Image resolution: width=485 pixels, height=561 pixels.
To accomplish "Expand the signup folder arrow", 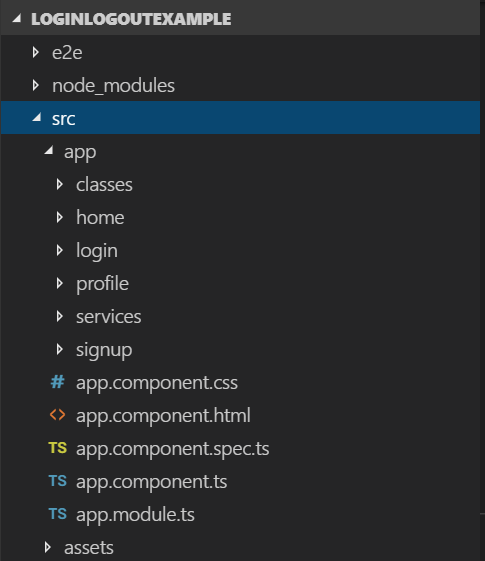I will point(59,349).
